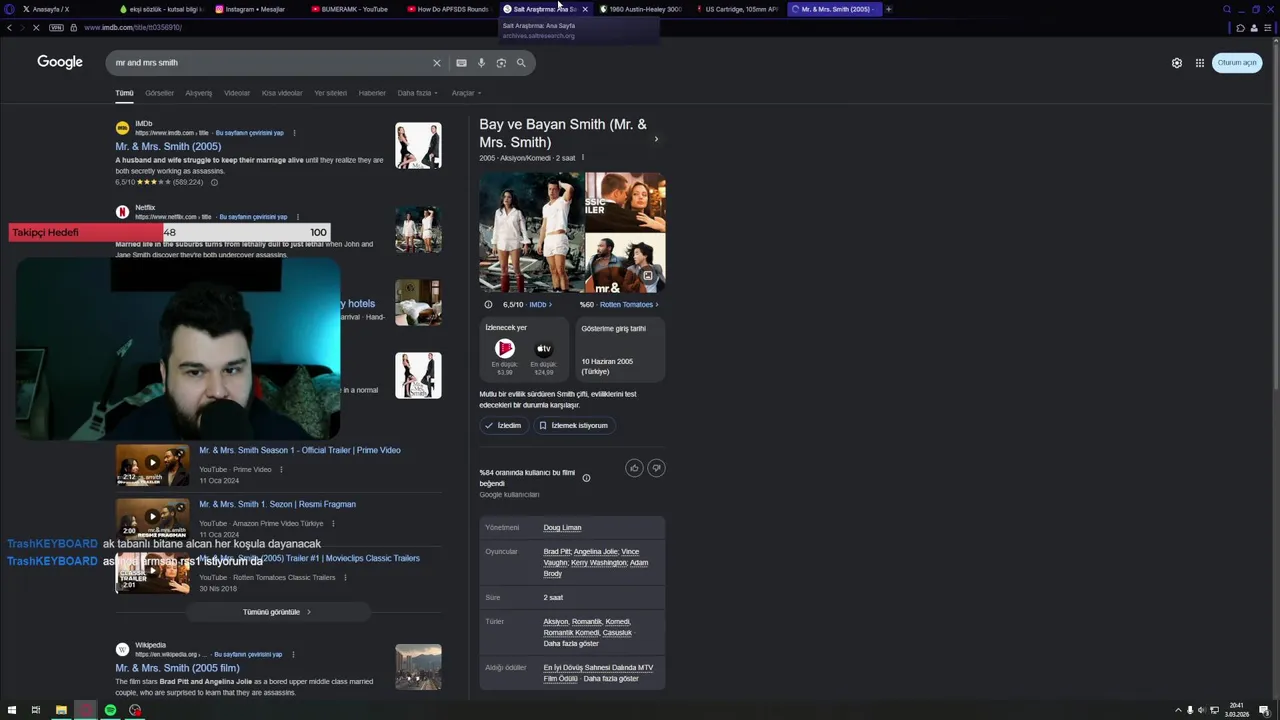Open En İyi Dövüş Sahnesi MTV award link
The height and width of the screenshot is (720, 1280).
[x=598, y=673]
